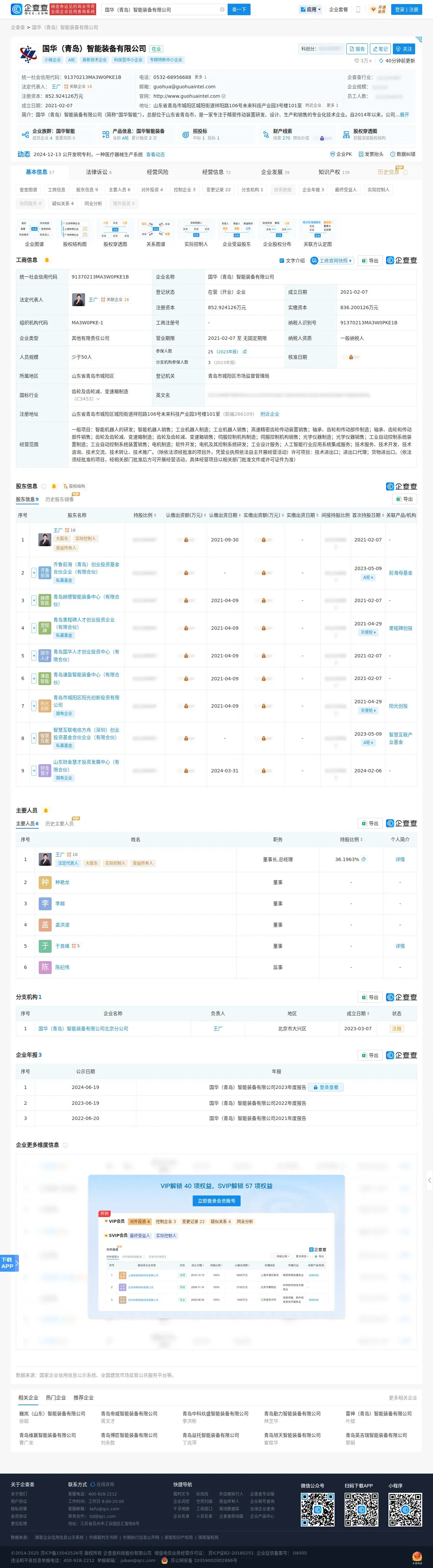Open the 企业套餐 header link
This screenshot has width=433, height=1568.
pyautogui.click(x=339, y=10)
